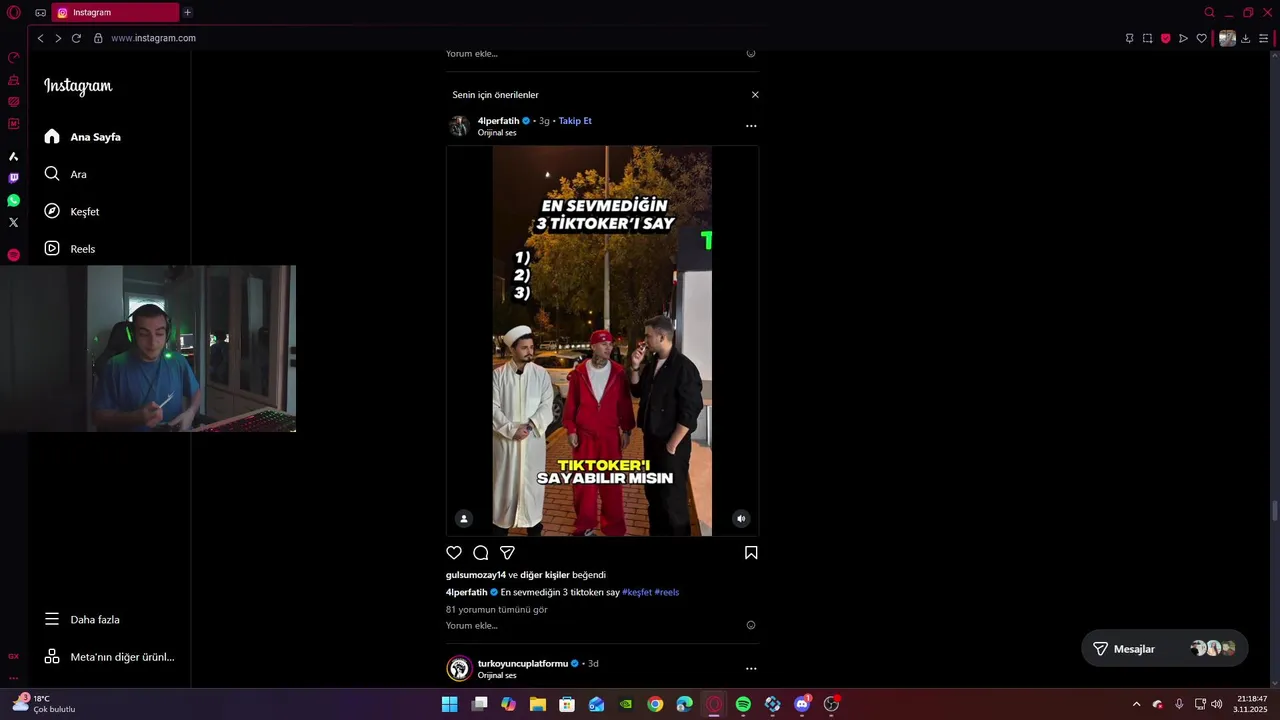Screen dimensions: 1280x720
Task: Show hidden system tray icons
Action: [1136, 704]
